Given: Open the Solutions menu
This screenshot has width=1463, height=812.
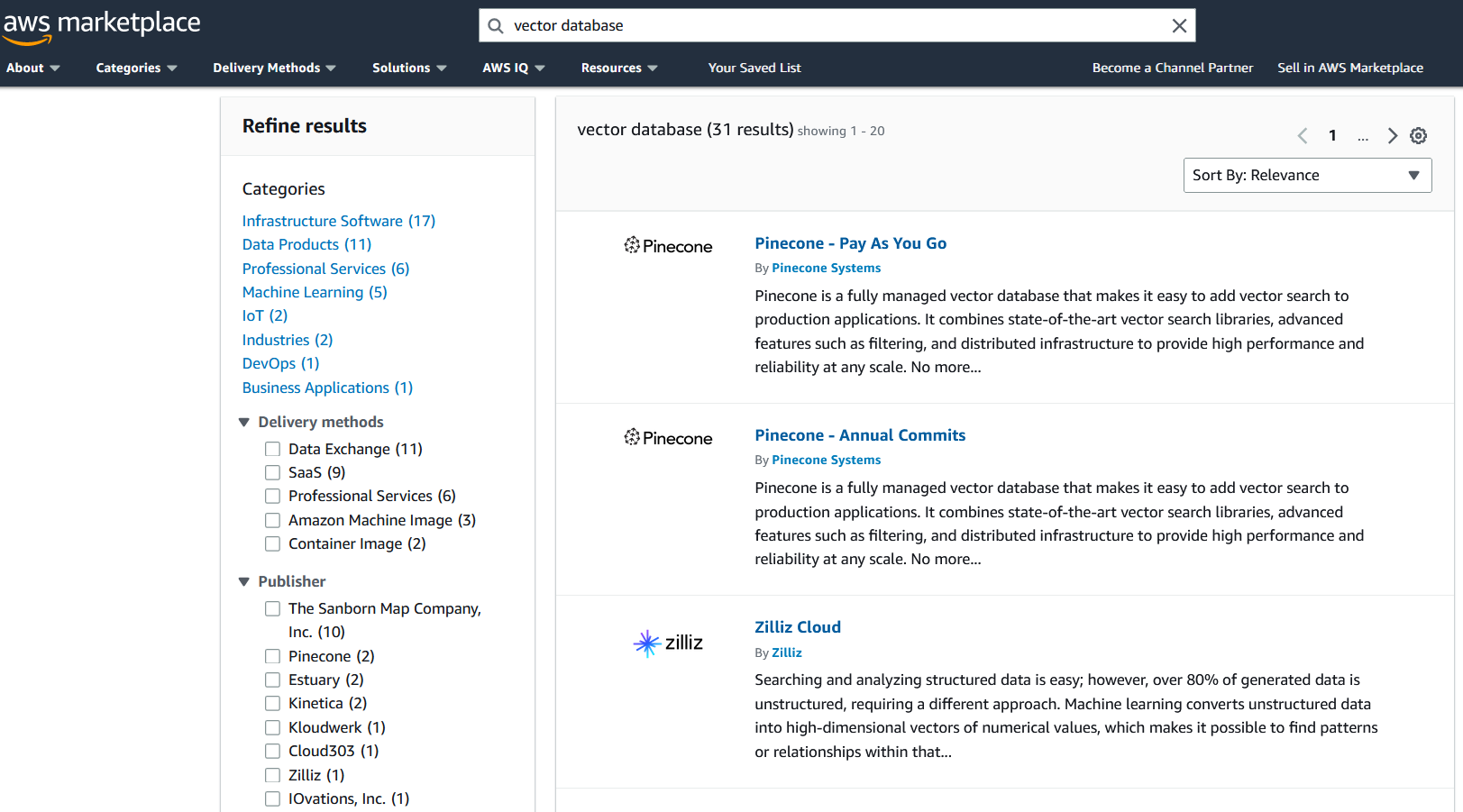Looking at the screenshot, I should (x=409, y=68).
